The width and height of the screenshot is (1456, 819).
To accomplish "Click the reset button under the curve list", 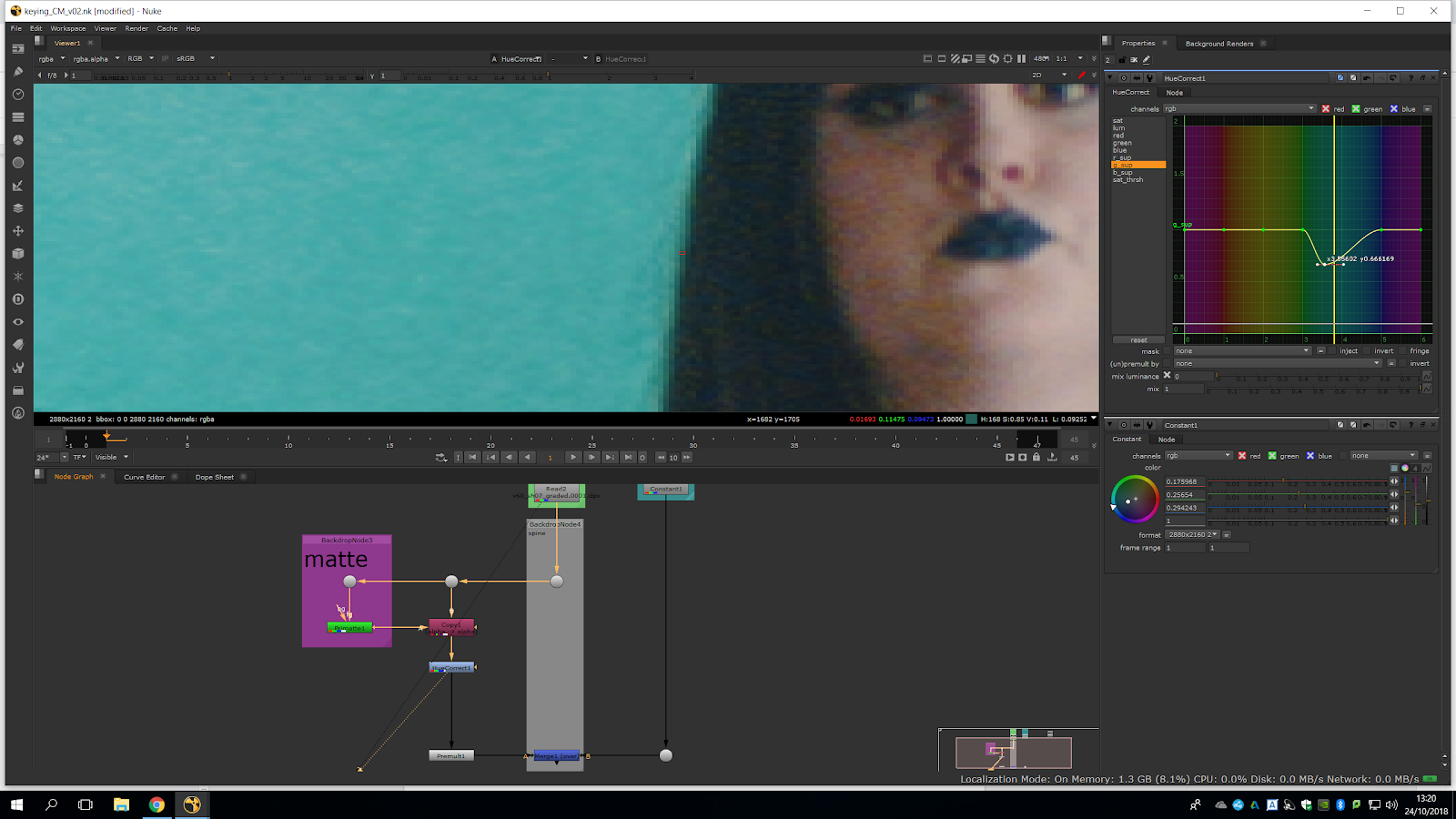I will pos(1138,340).
